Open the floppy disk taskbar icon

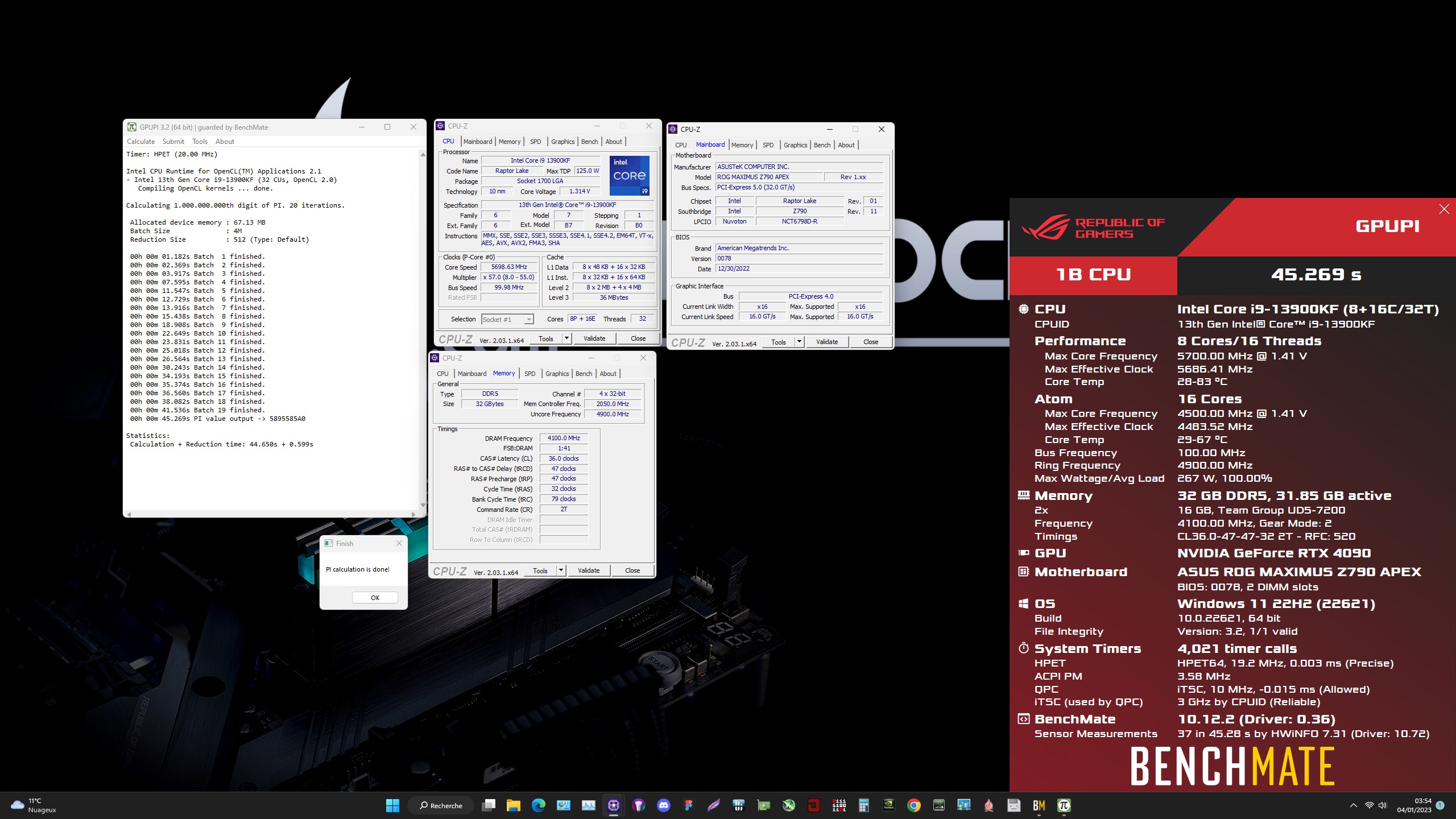pos(1014,805)
